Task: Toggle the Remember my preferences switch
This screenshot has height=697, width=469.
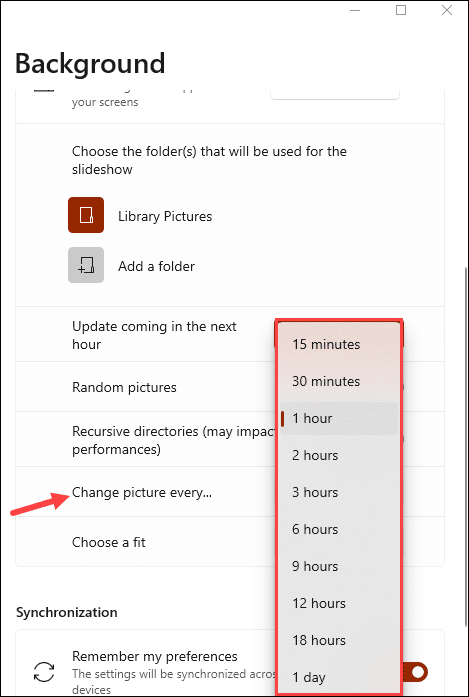Action: [414, 672]
